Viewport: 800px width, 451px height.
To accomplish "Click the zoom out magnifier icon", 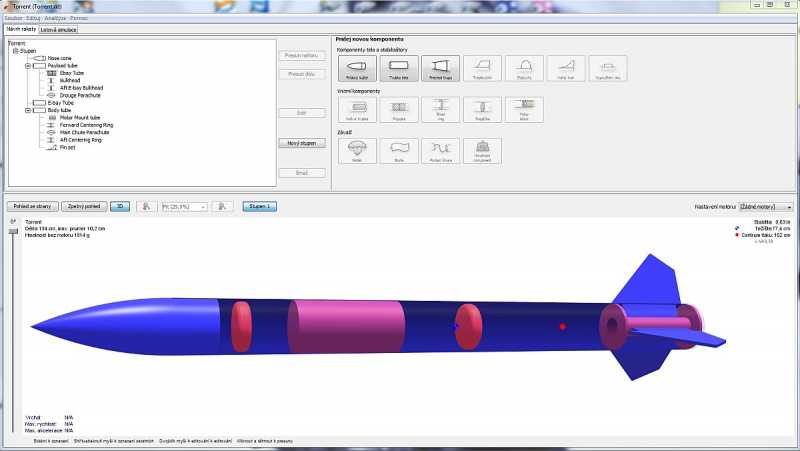I will 147,206.
